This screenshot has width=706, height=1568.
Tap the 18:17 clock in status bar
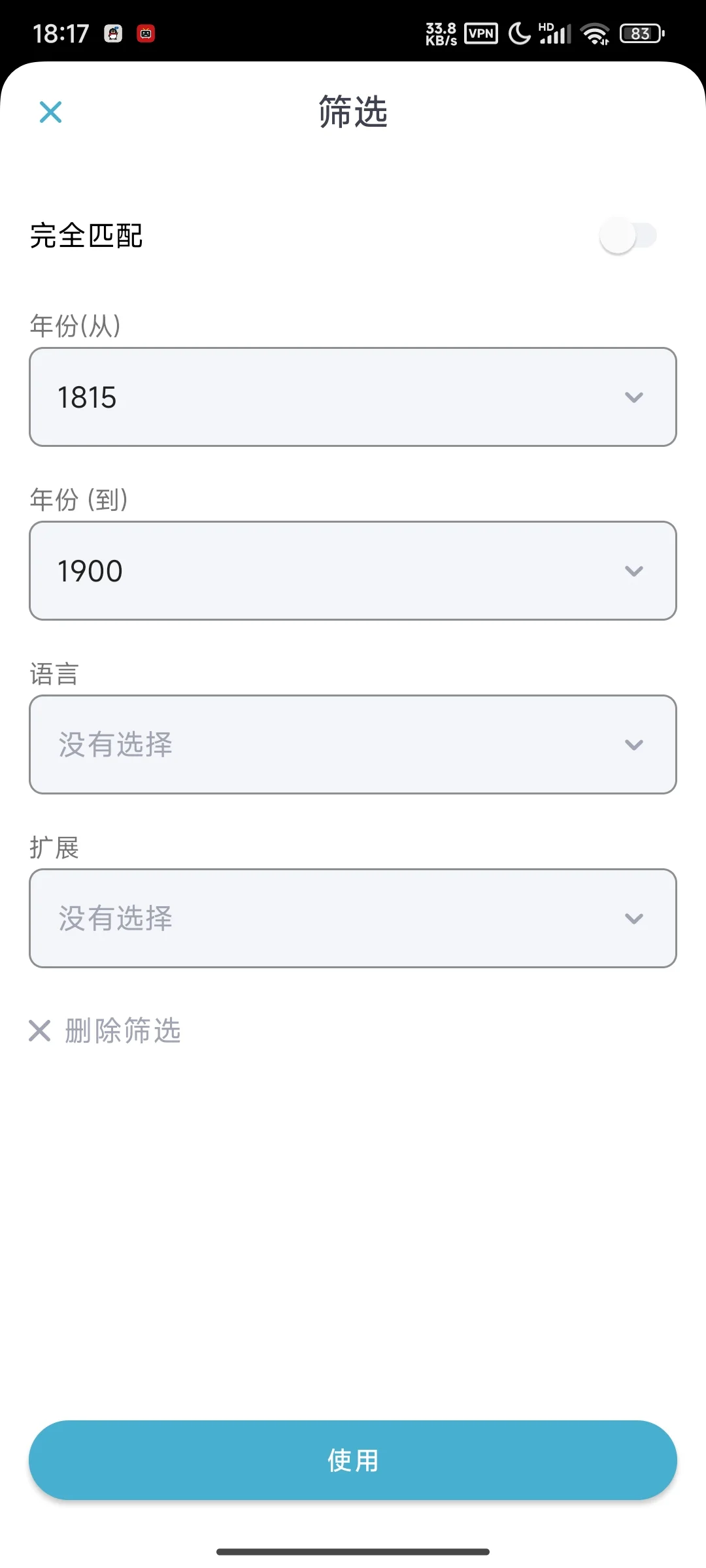[61, 33]
